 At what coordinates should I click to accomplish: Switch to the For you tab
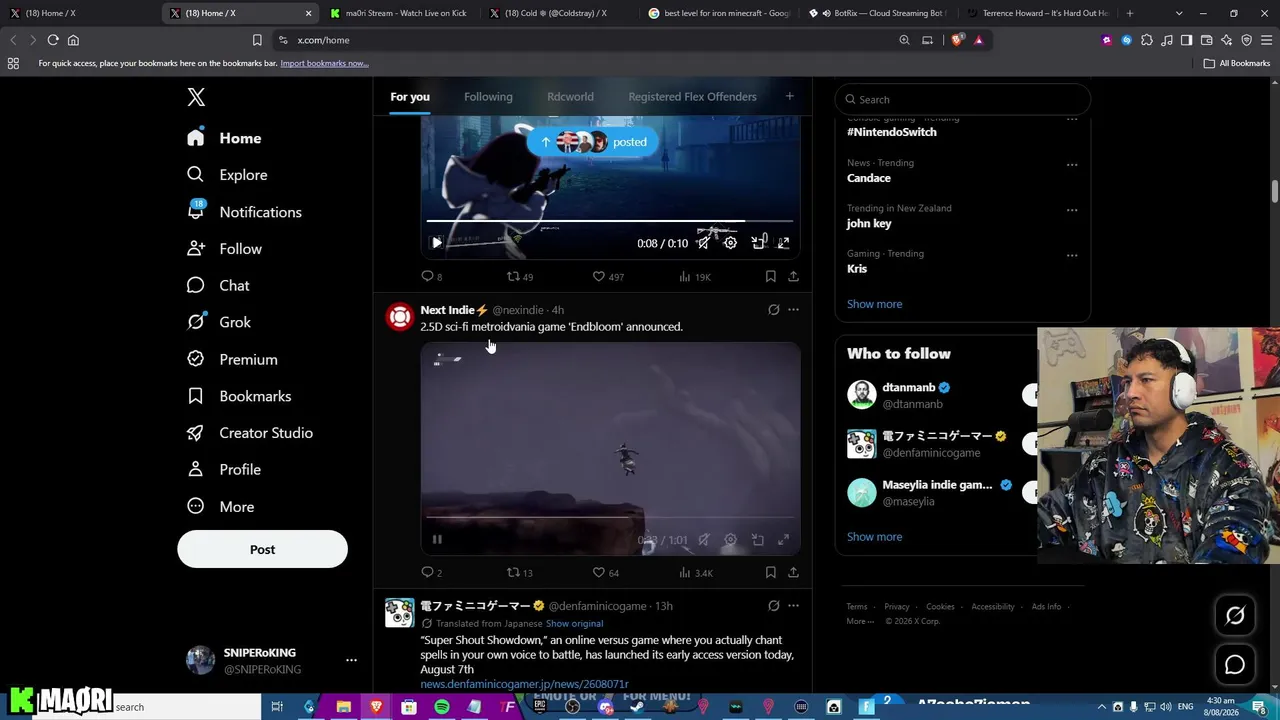(x=410, y=97)
